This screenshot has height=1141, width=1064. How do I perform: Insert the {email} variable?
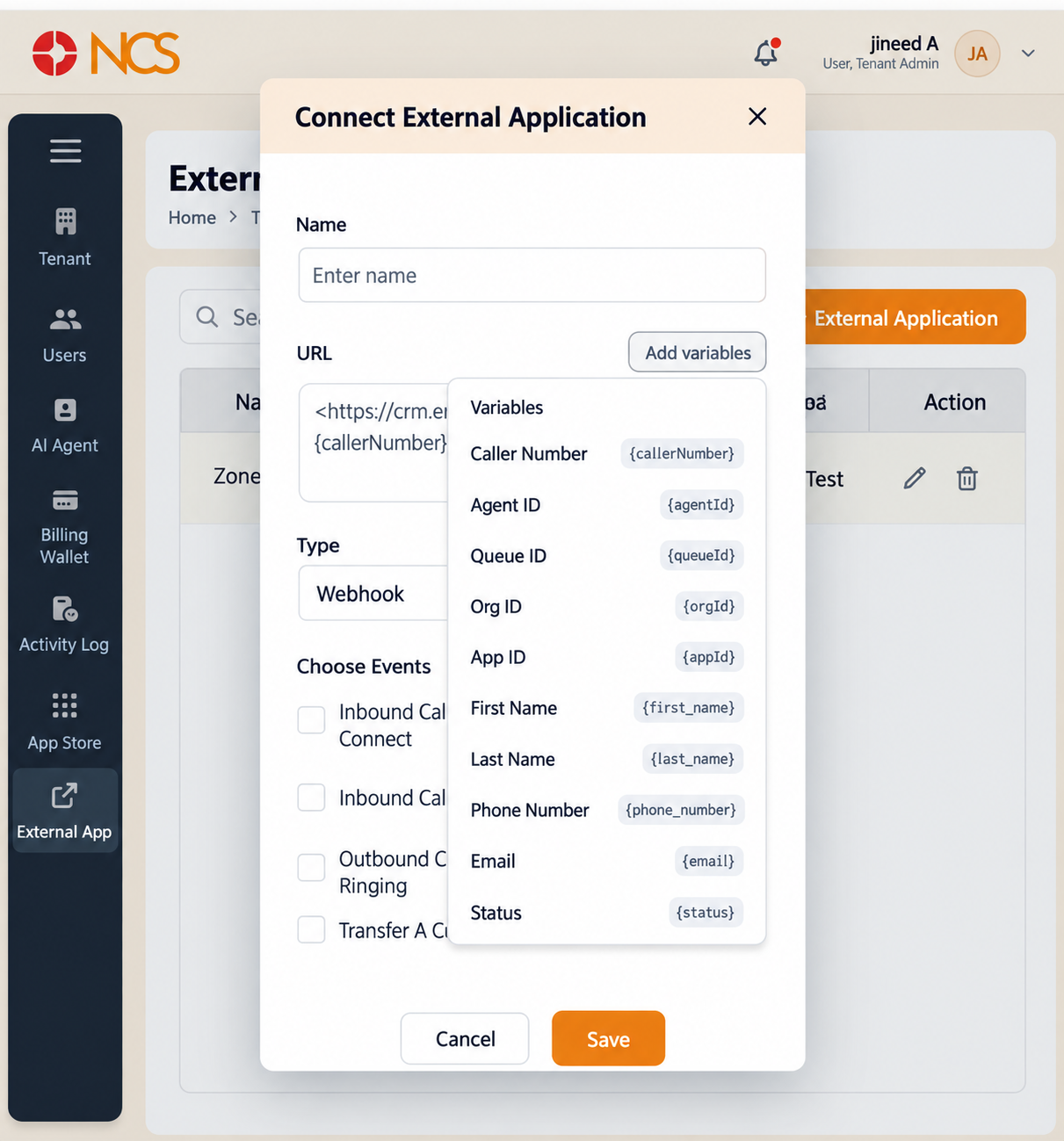tap(709, 861)
